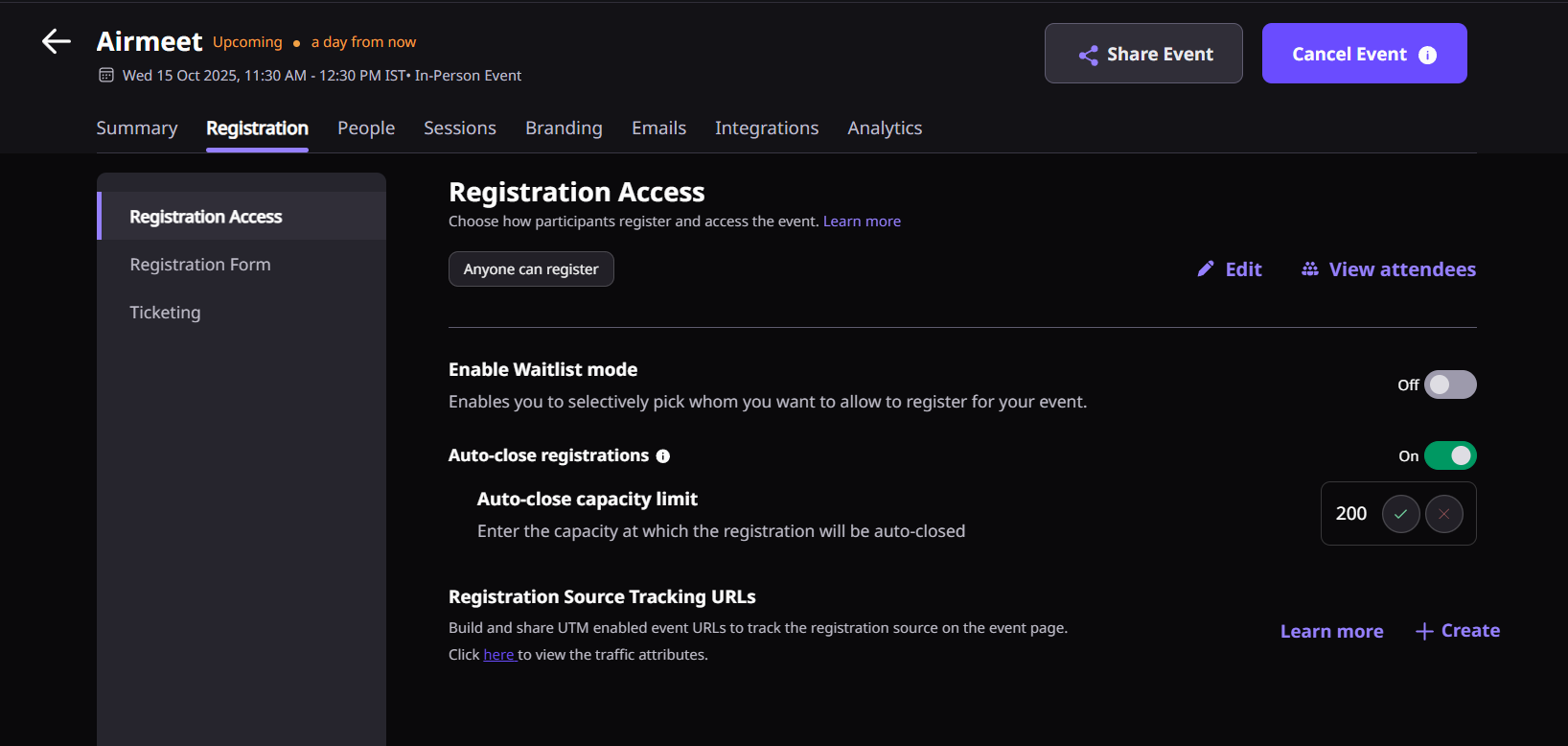Click the capacity limit field showing 200
This screenshot has width=1568, height=746.
[1351, 514]
